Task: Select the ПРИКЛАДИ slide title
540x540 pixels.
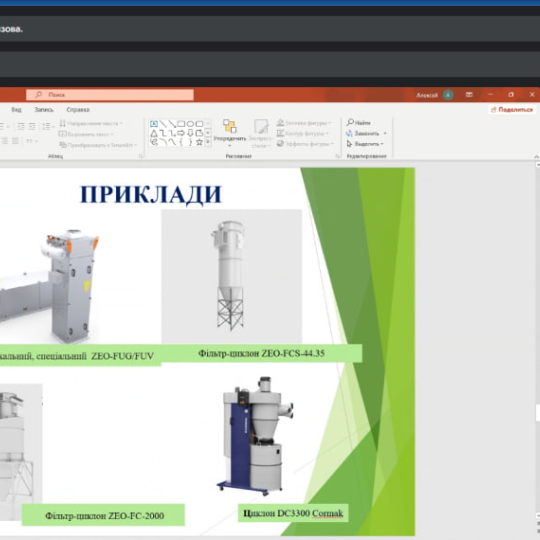Action: click(151, 195)
